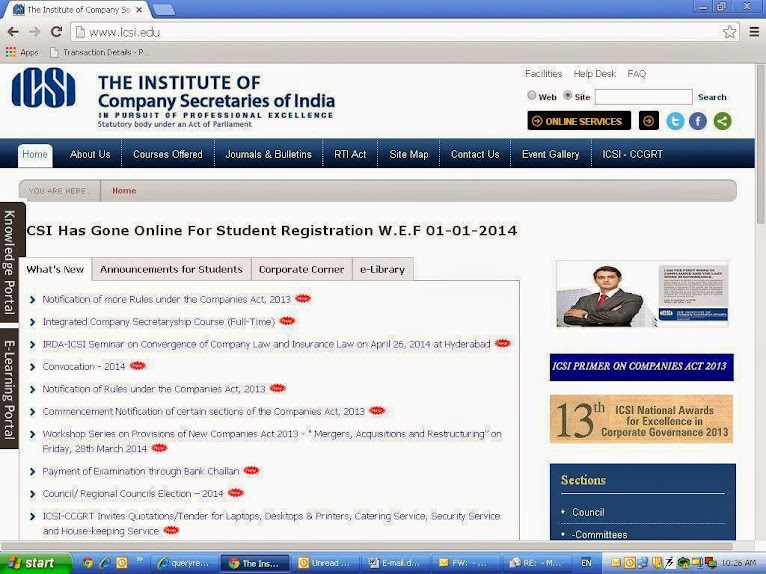Switch to the E-mail.d... taskbar document
The image size is (766, 574).
396,563
